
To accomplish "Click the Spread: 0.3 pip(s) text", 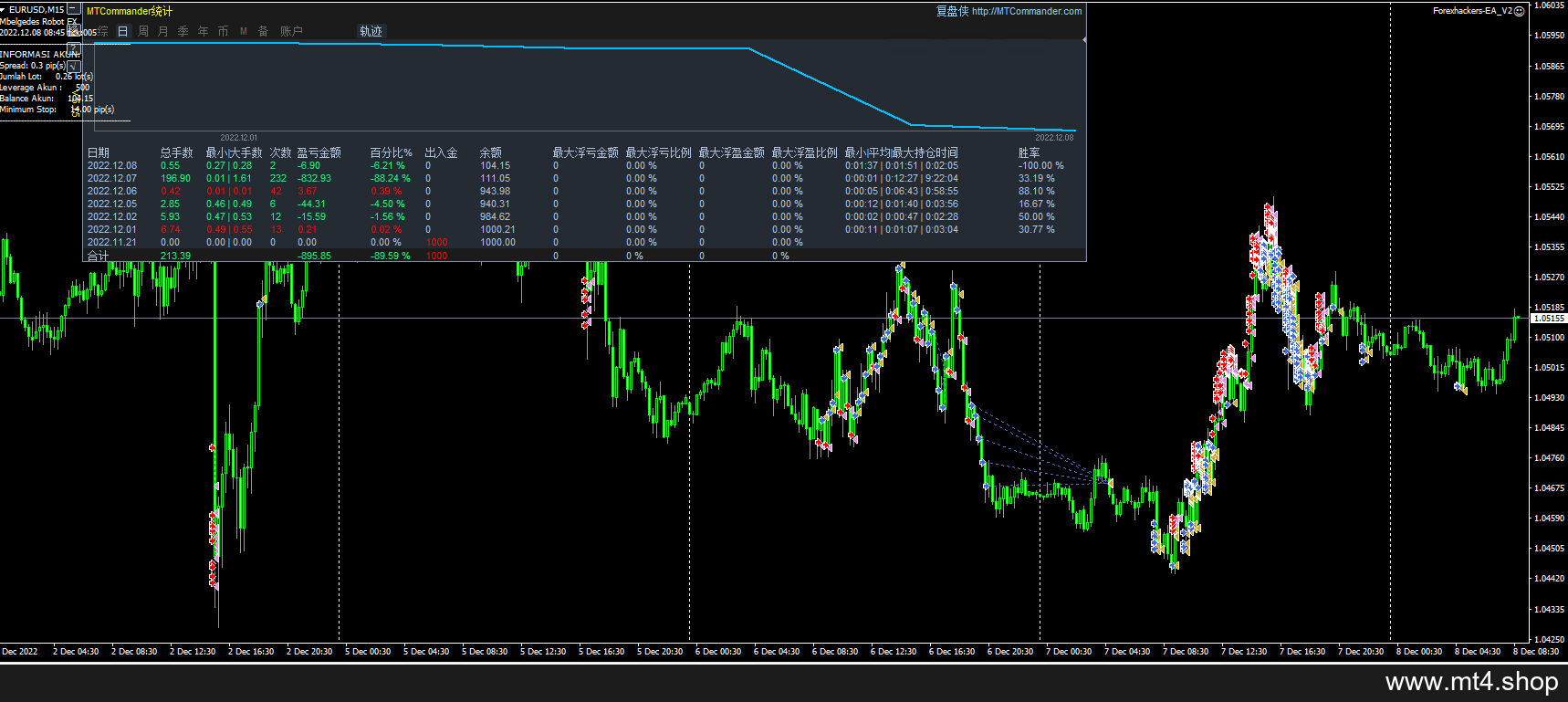I will click(33, 66).
